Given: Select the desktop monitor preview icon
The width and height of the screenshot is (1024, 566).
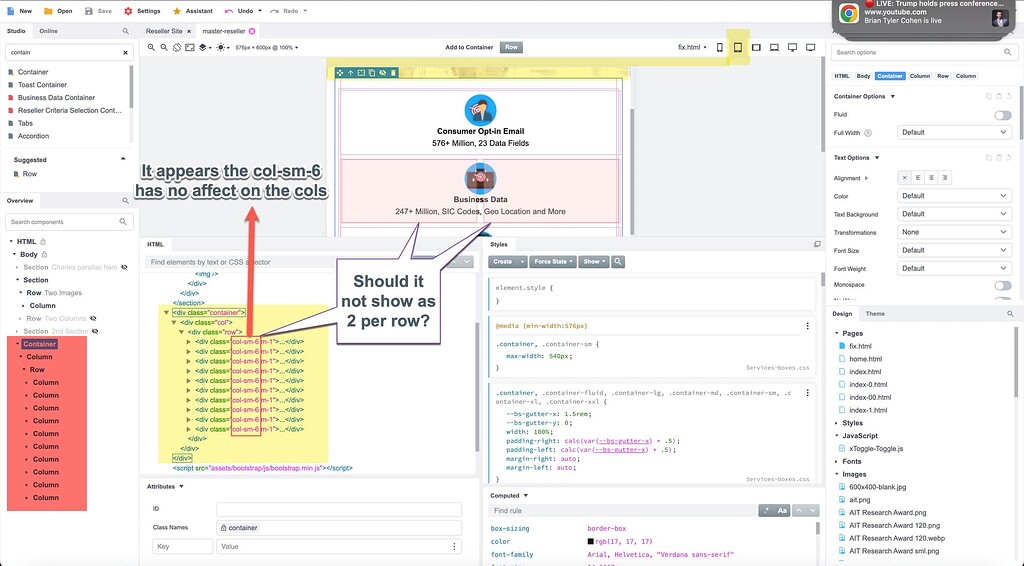Looking at the screenshot, I should [792, 48].
